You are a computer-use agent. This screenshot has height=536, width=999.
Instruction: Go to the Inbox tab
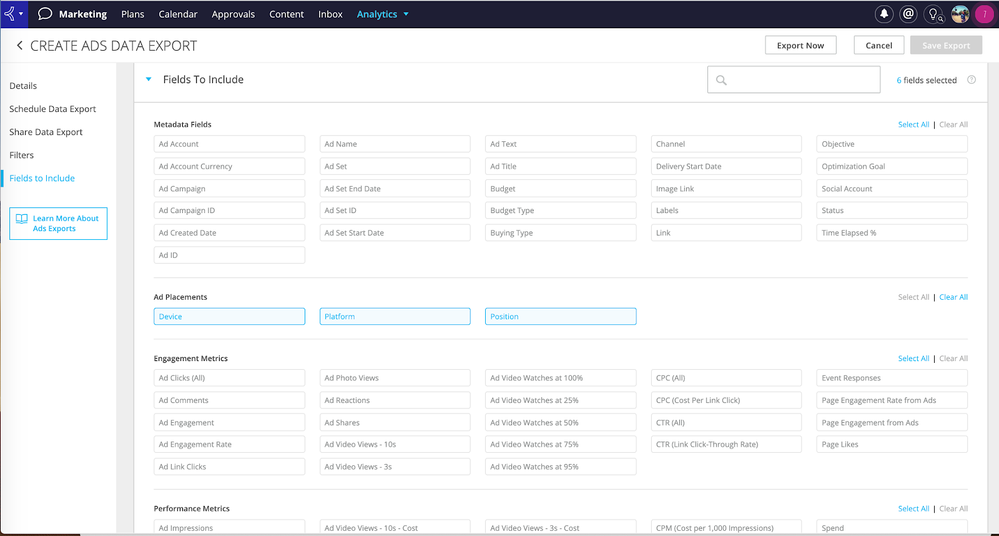point(330,14)
